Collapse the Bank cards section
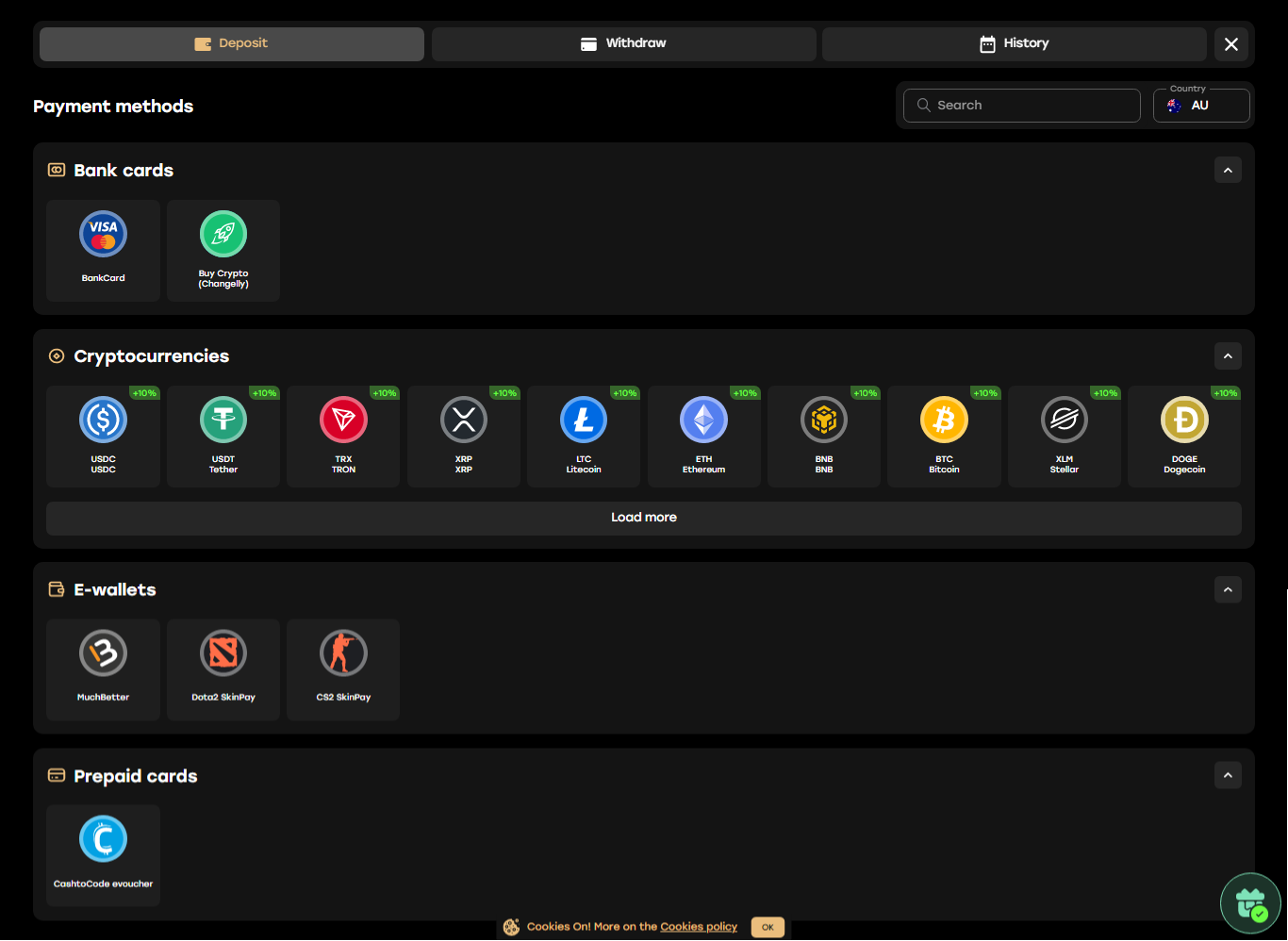This screenshot has height=941, width=1288. 1228,171
